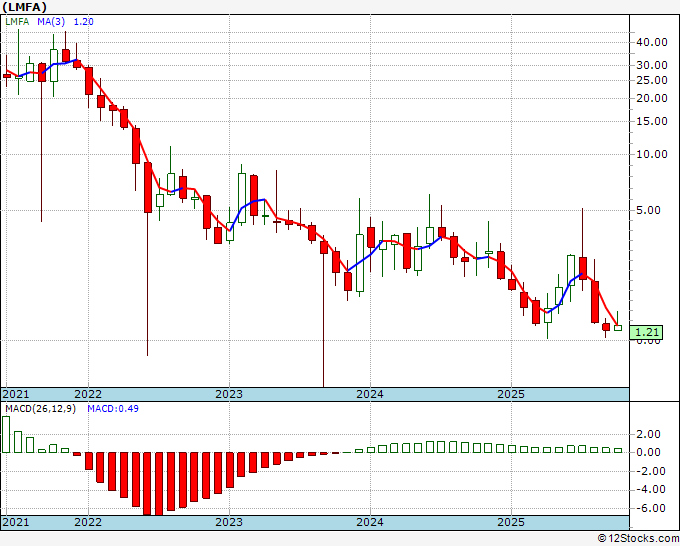Click 2022 on the MACD time axis

[x=88, y=522]
